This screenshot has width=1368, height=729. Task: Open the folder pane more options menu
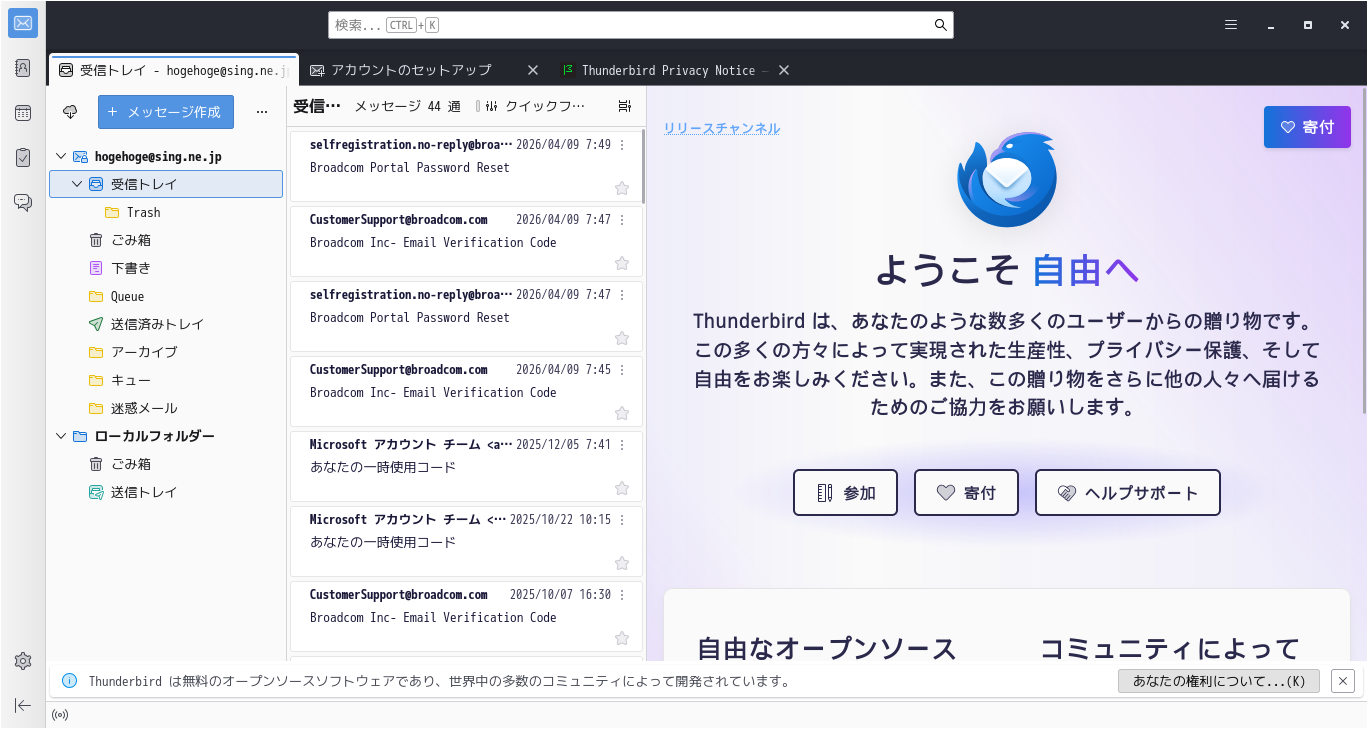coord(262,112)
